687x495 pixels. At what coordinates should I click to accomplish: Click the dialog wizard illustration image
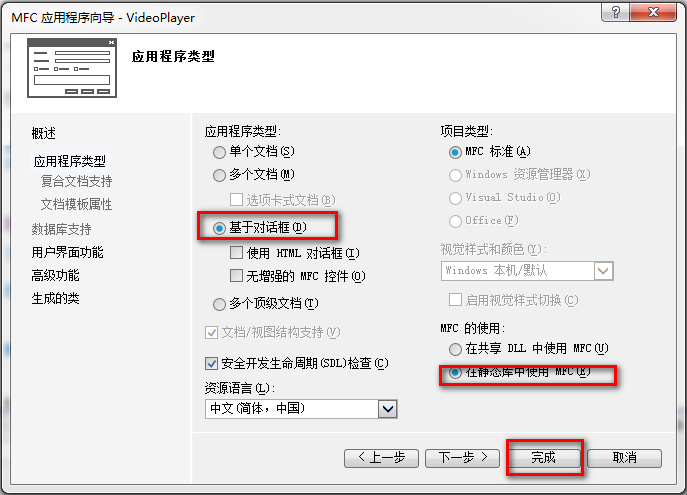(x=72, y=68)
